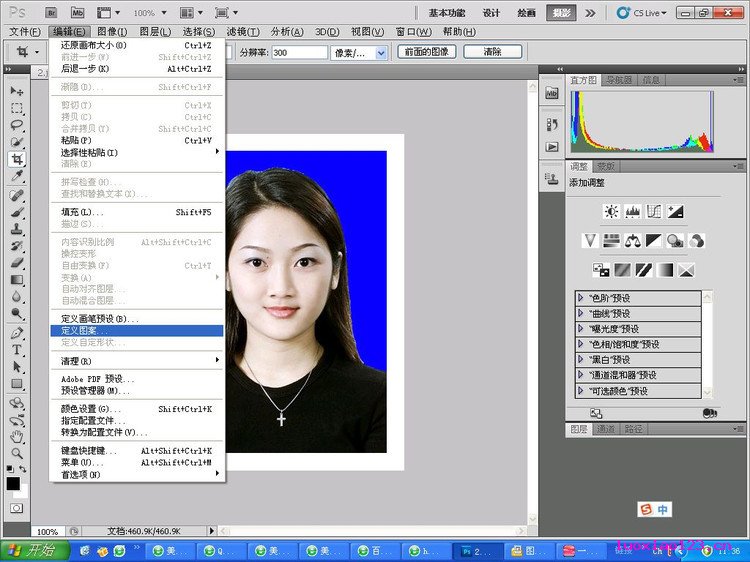750x562 pixels.
Task: Click the black foreground color swatch
Action: tap(13, 484)
